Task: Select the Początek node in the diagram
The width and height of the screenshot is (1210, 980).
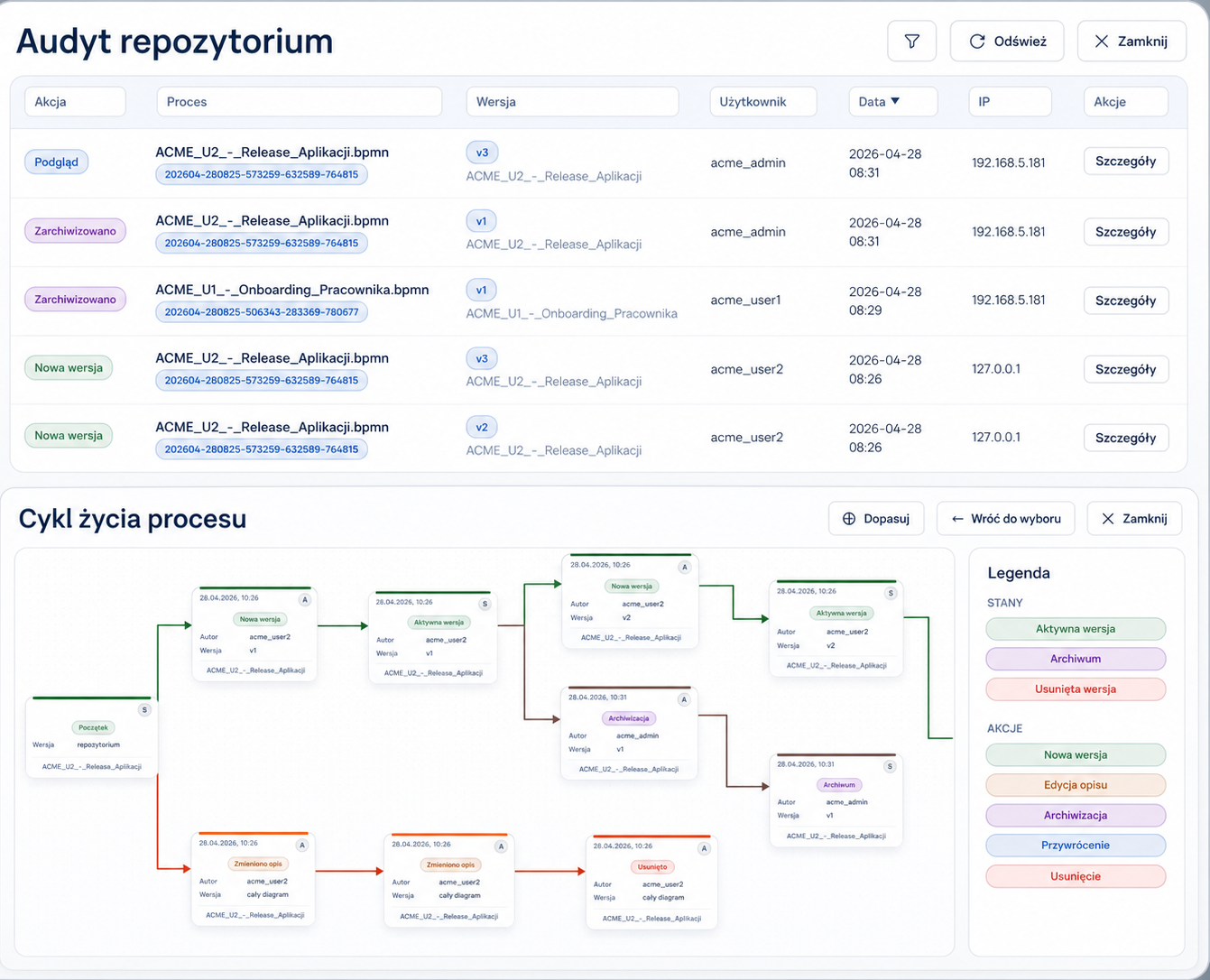Action: point(92,737)
